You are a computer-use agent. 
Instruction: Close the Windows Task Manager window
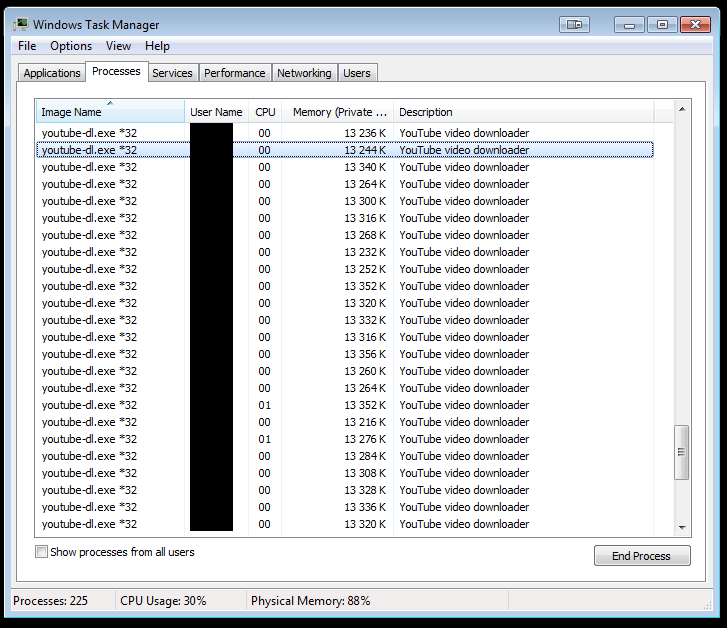click(695, 25)
